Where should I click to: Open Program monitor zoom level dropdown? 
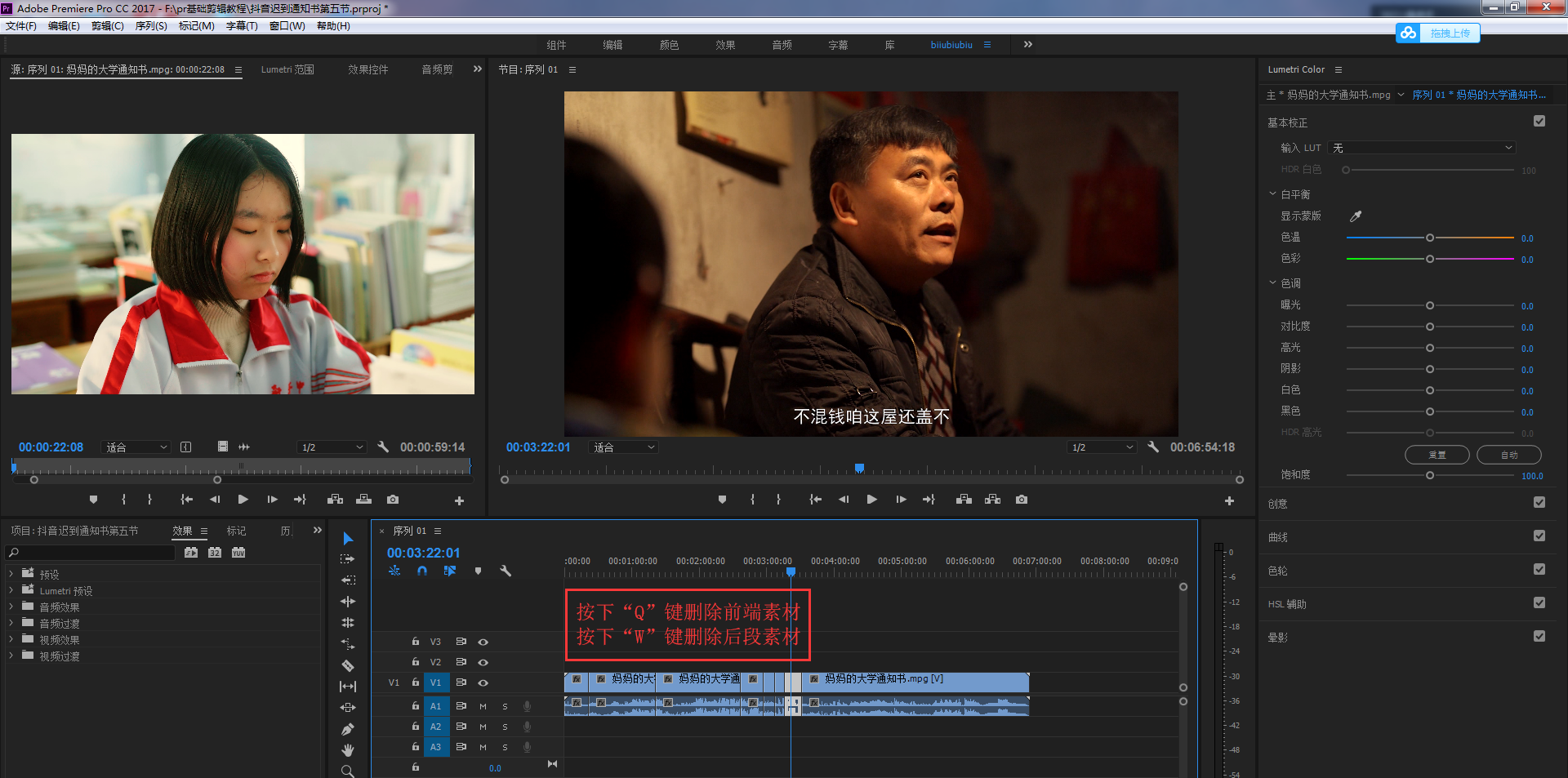point(623,447)
